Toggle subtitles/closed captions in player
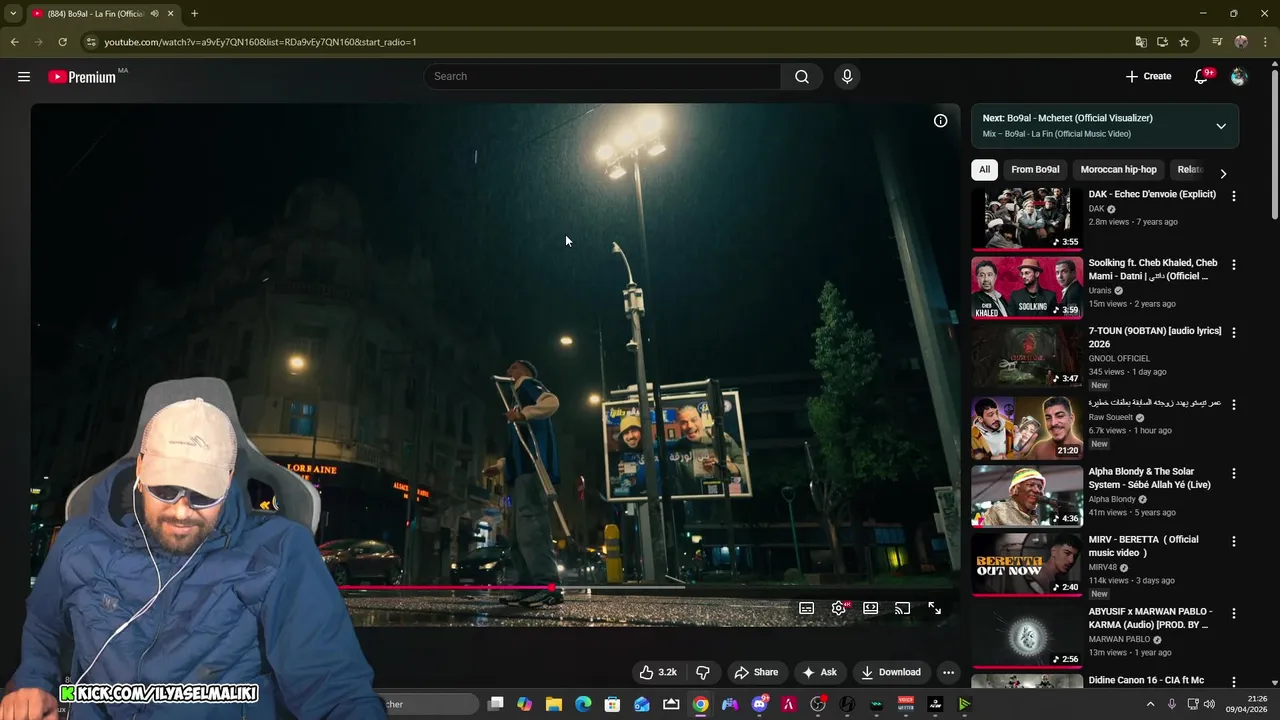The height and width of the screenshot is (720, 1280). (x=807, y=608)
